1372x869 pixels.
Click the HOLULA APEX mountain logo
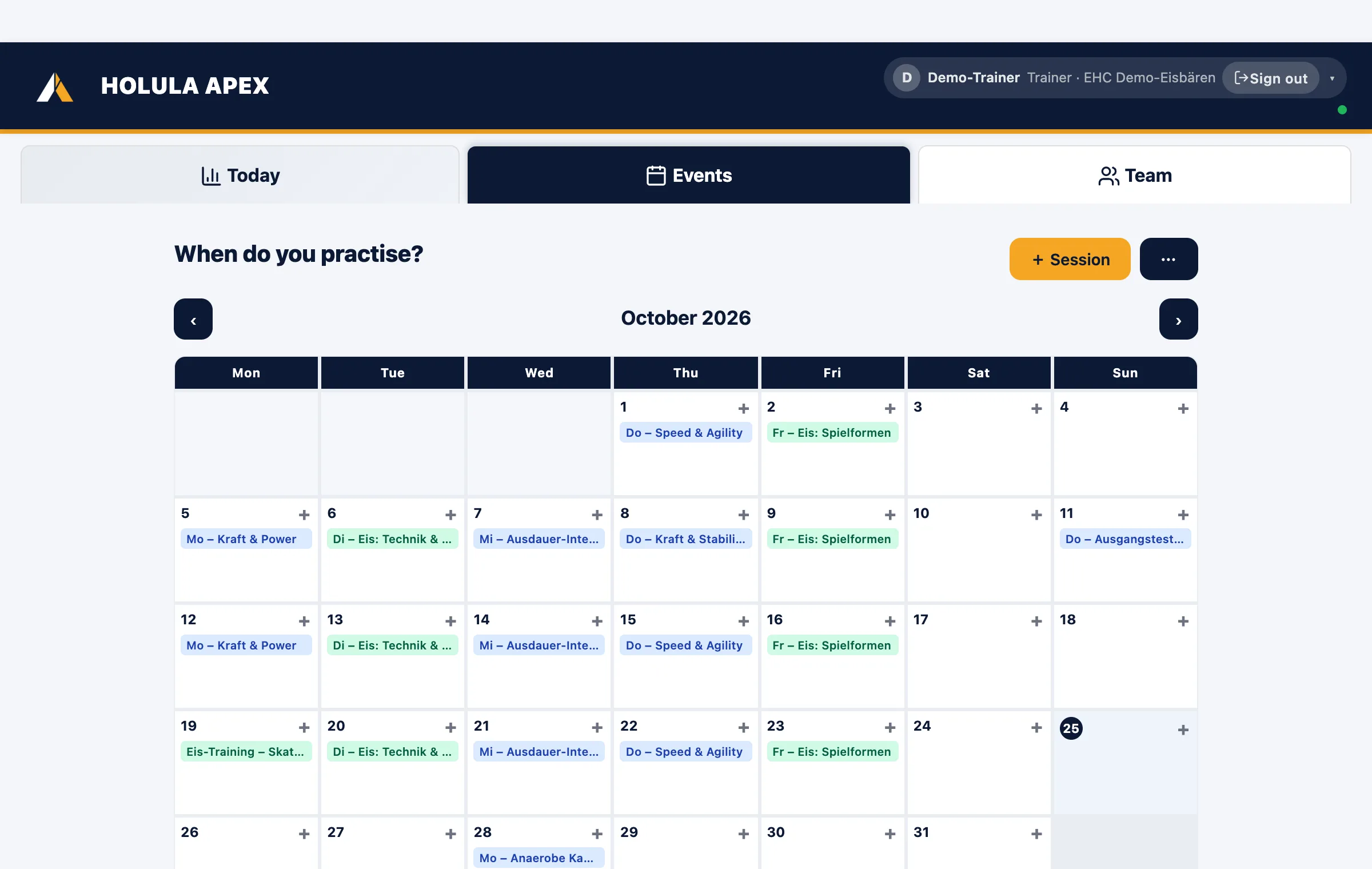55,87
